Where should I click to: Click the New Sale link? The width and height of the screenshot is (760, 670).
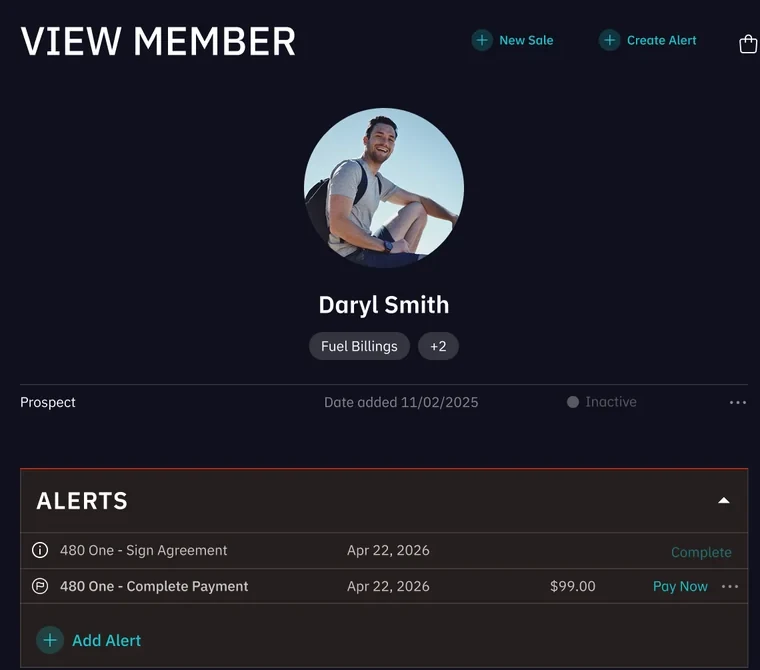tap(526, 40)
